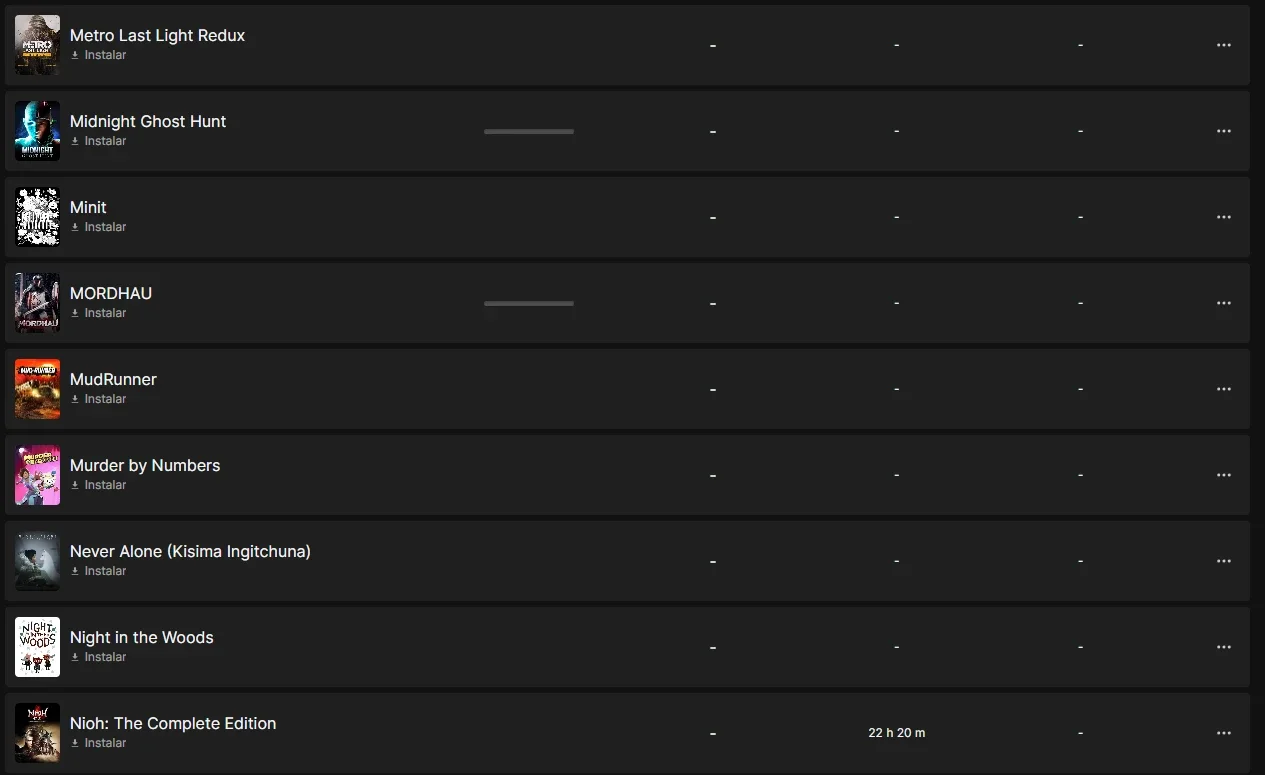
Task: Click the 22 h 20 m playtime for Nioh
Action: click(x=897, y=733)
